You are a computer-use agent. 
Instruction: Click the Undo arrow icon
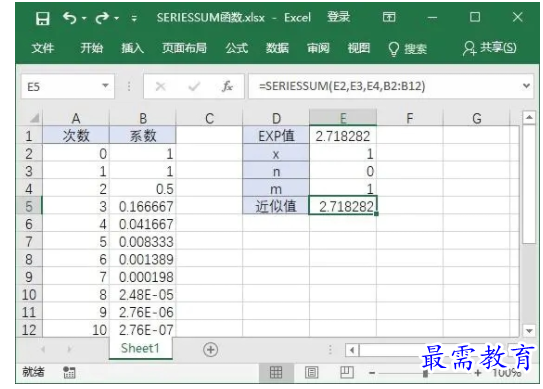point(70,18)
